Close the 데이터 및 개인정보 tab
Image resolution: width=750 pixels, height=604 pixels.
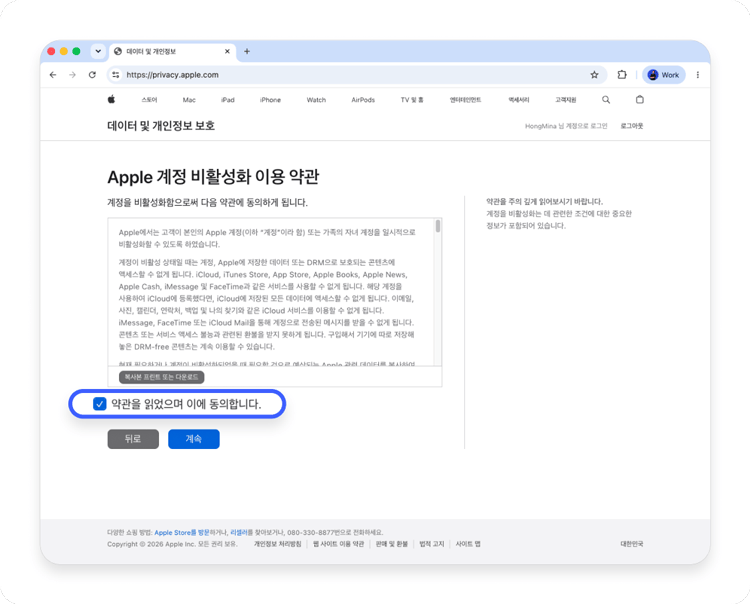(227, 51)
